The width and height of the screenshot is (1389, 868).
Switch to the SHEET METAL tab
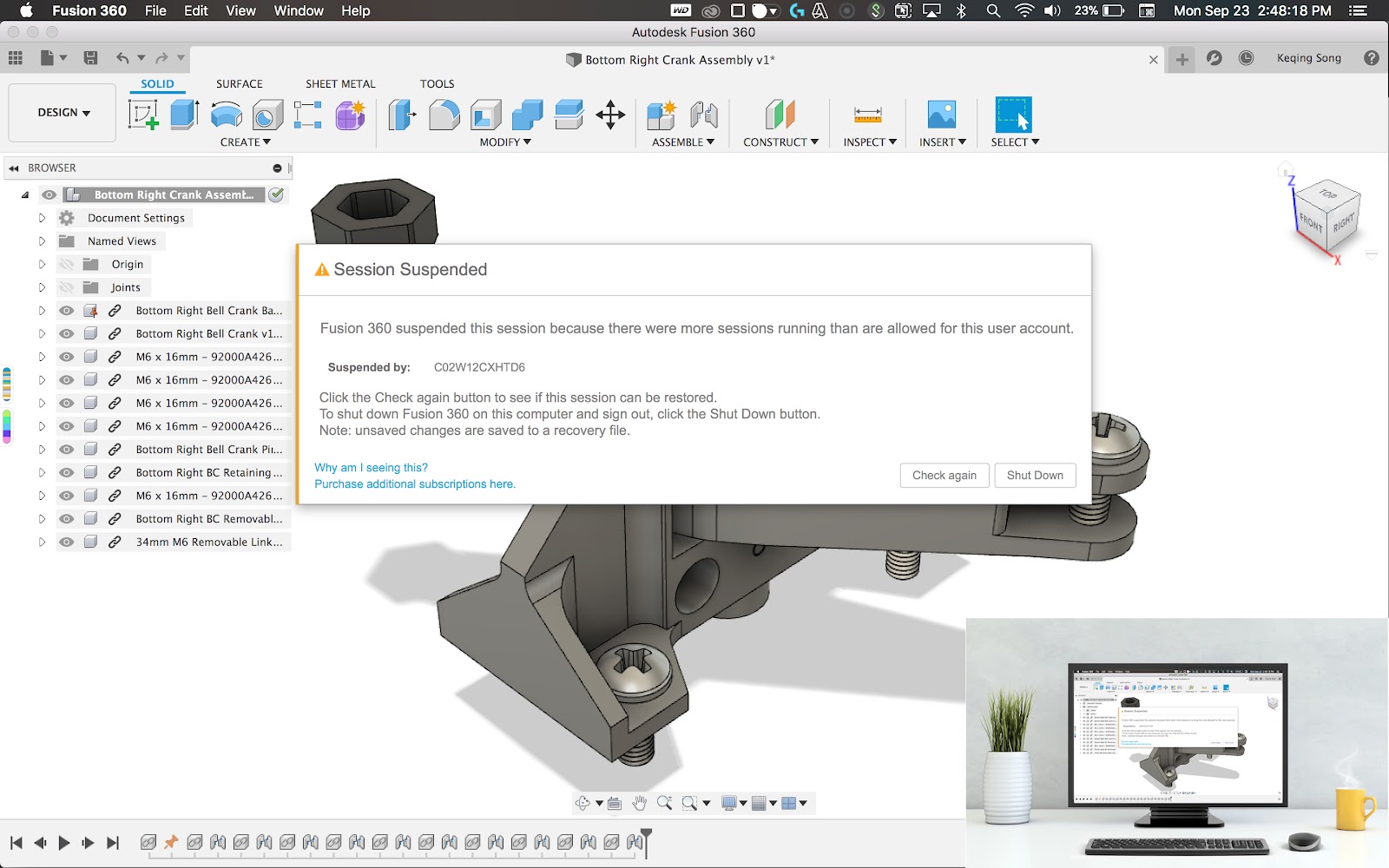pyautogui.click(x=340, y=84)
